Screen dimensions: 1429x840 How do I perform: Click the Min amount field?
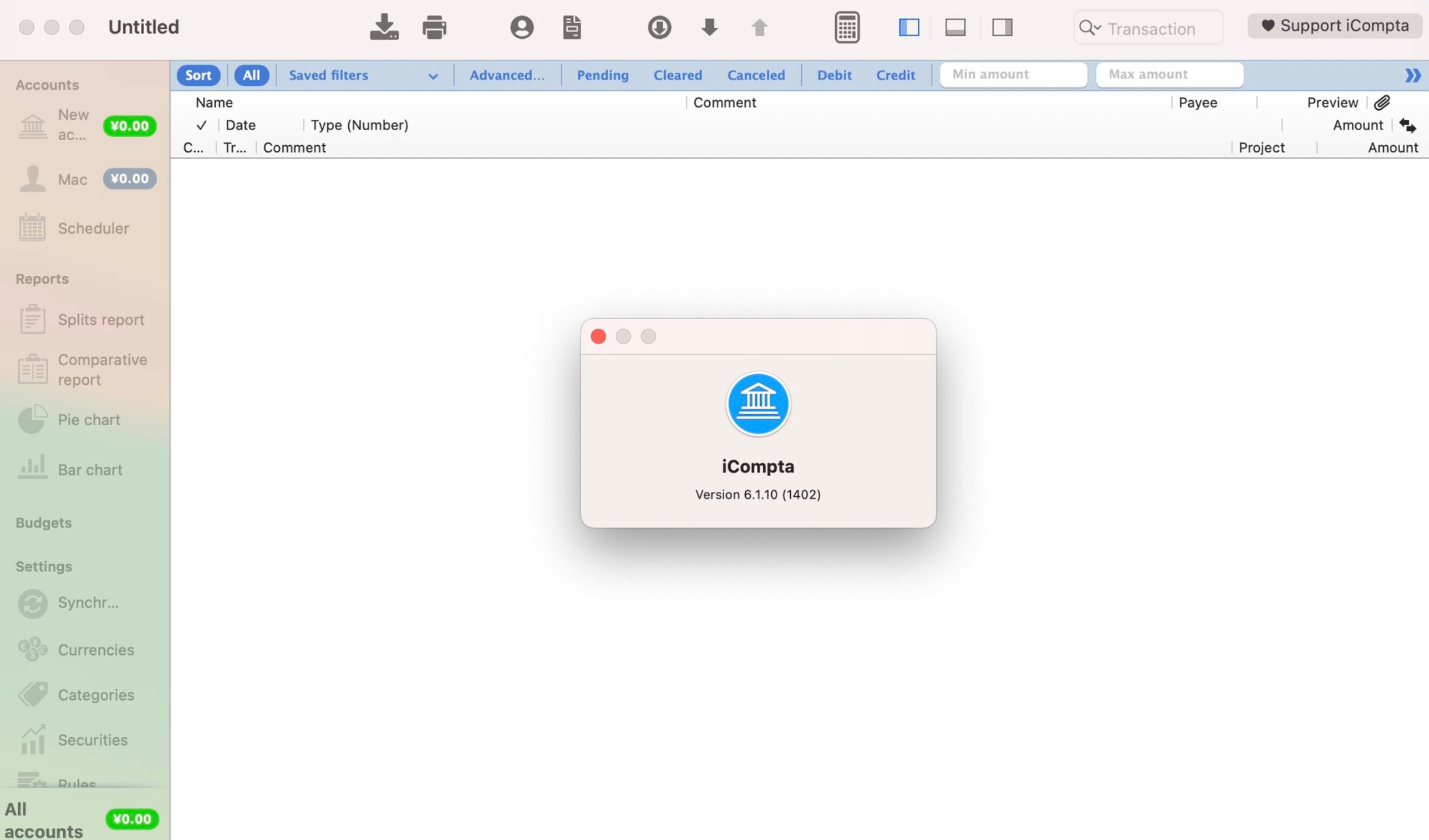coord(1013,74)
